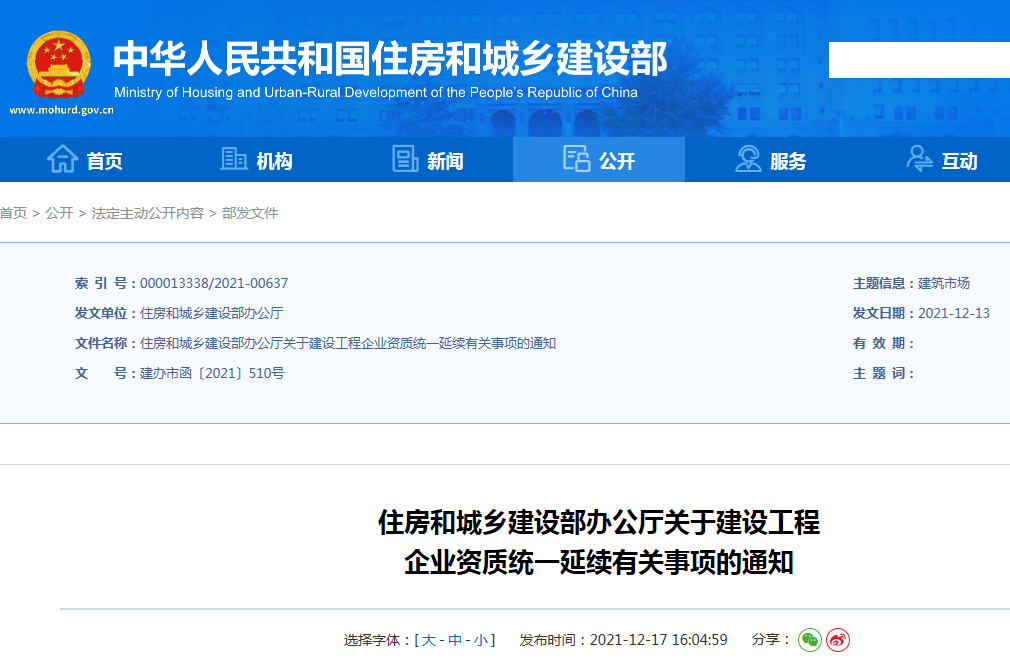Click the 服务 person icon
Viewport: 1010px width, 666px height.
coord(748,158)
